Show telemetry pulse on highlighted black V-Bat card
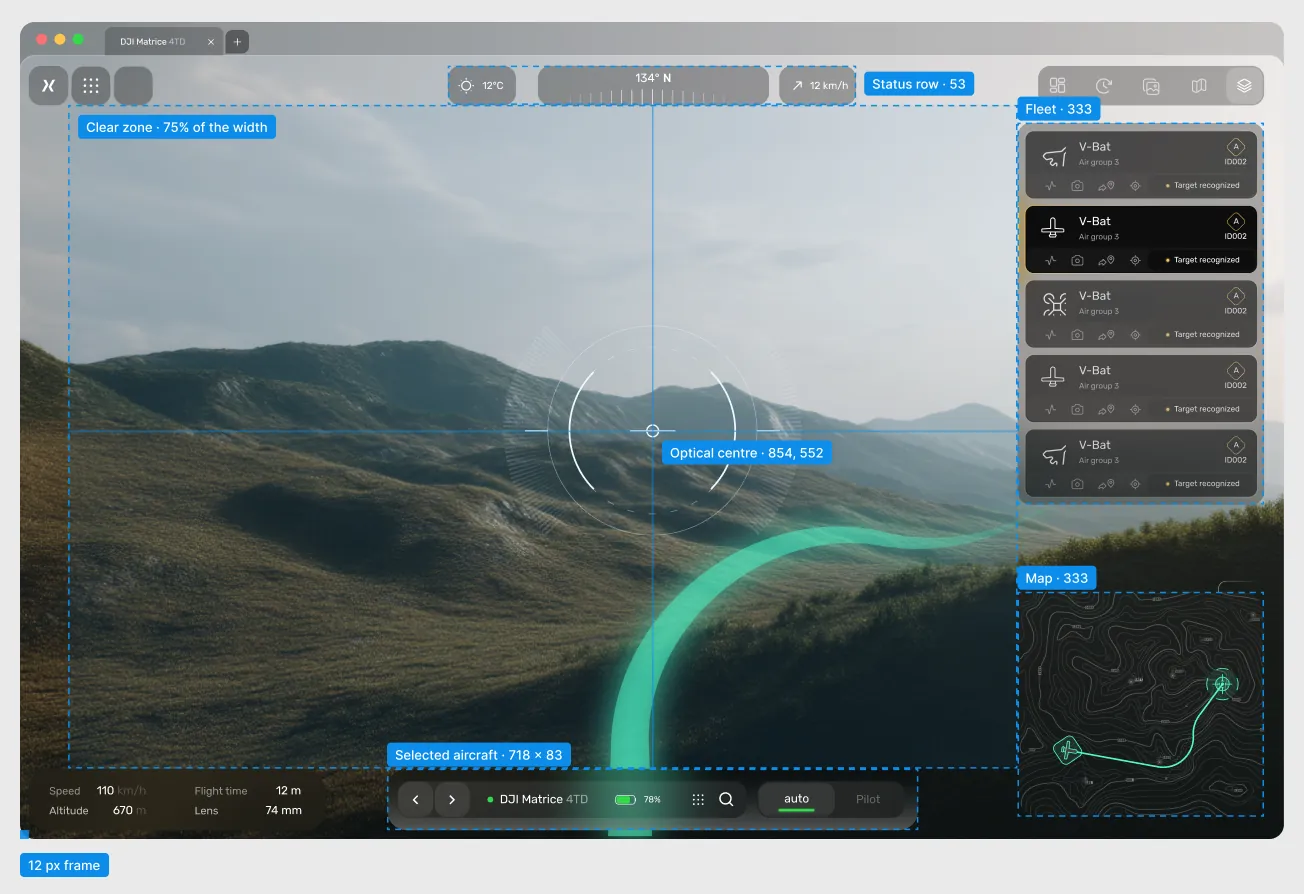 pos(1050,260)
